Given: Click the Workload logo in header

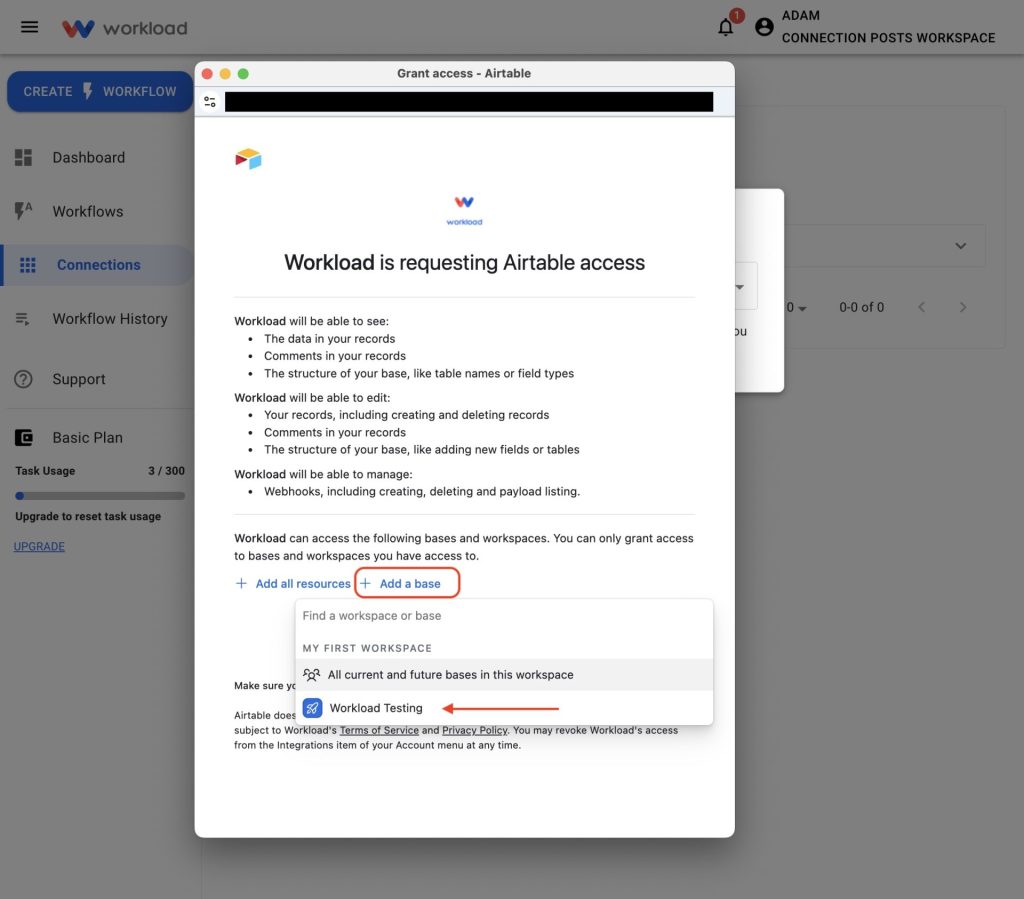Looking at the screenshot, I should coord(124,28).
